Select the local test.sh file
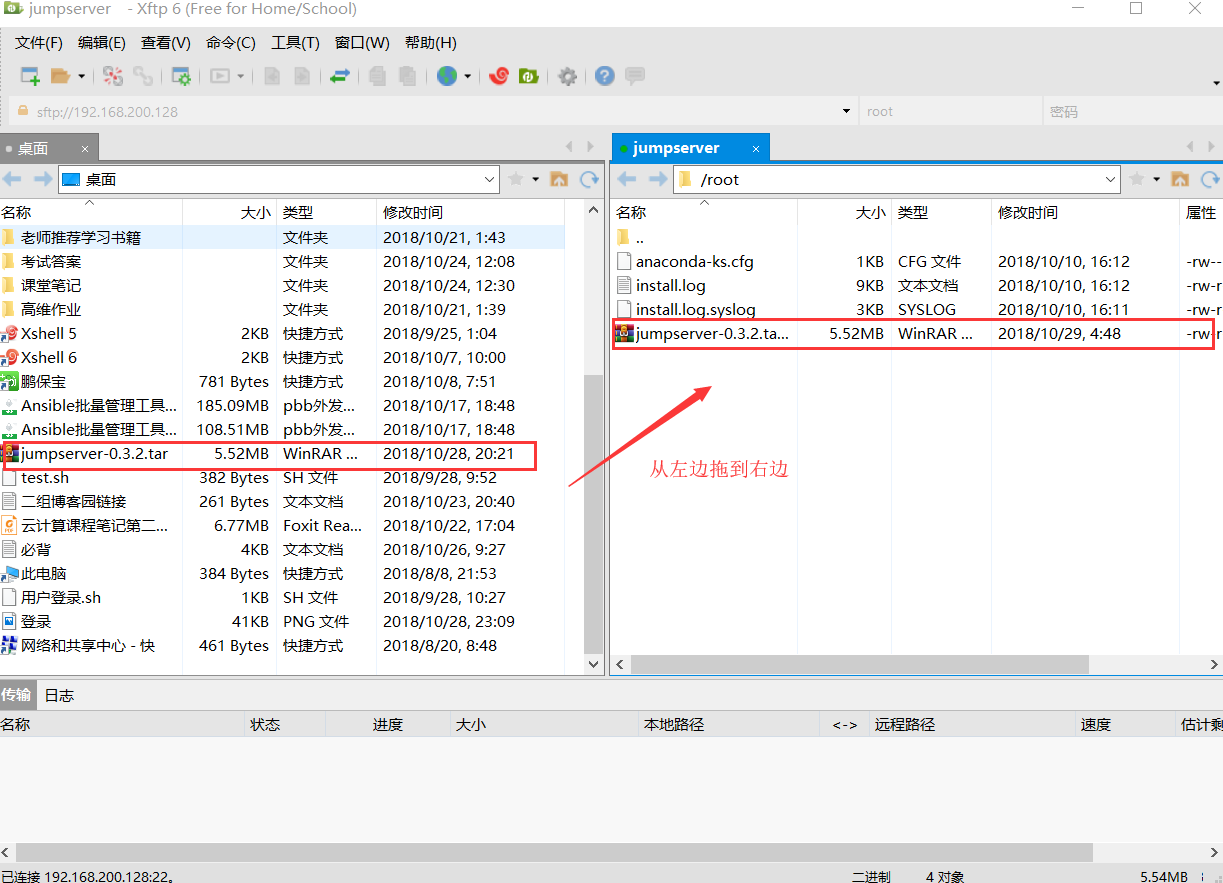Screen dimensions: 1223x883 point(282,477)
